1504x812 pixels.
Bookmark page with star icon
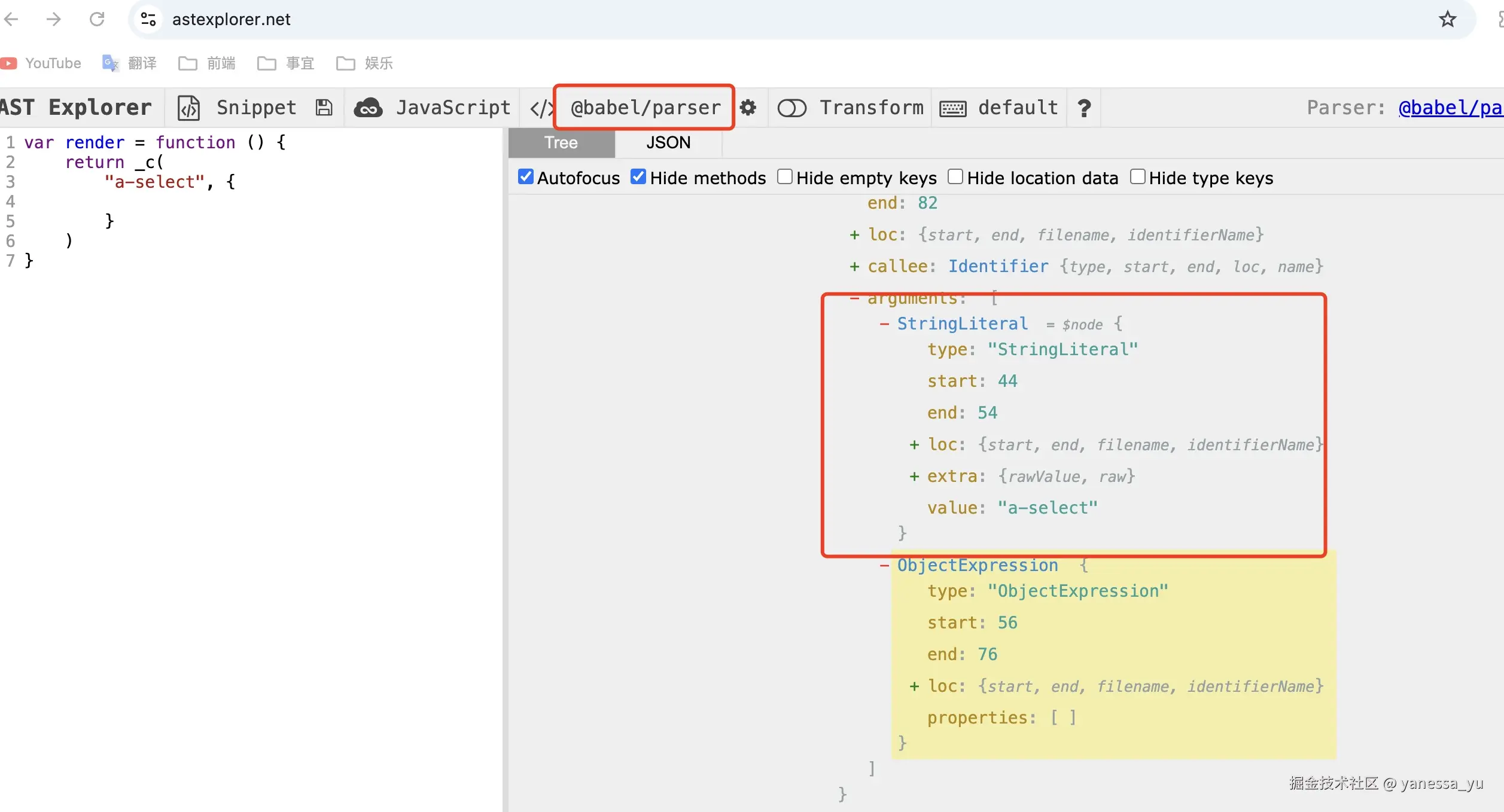[1447, 19]
